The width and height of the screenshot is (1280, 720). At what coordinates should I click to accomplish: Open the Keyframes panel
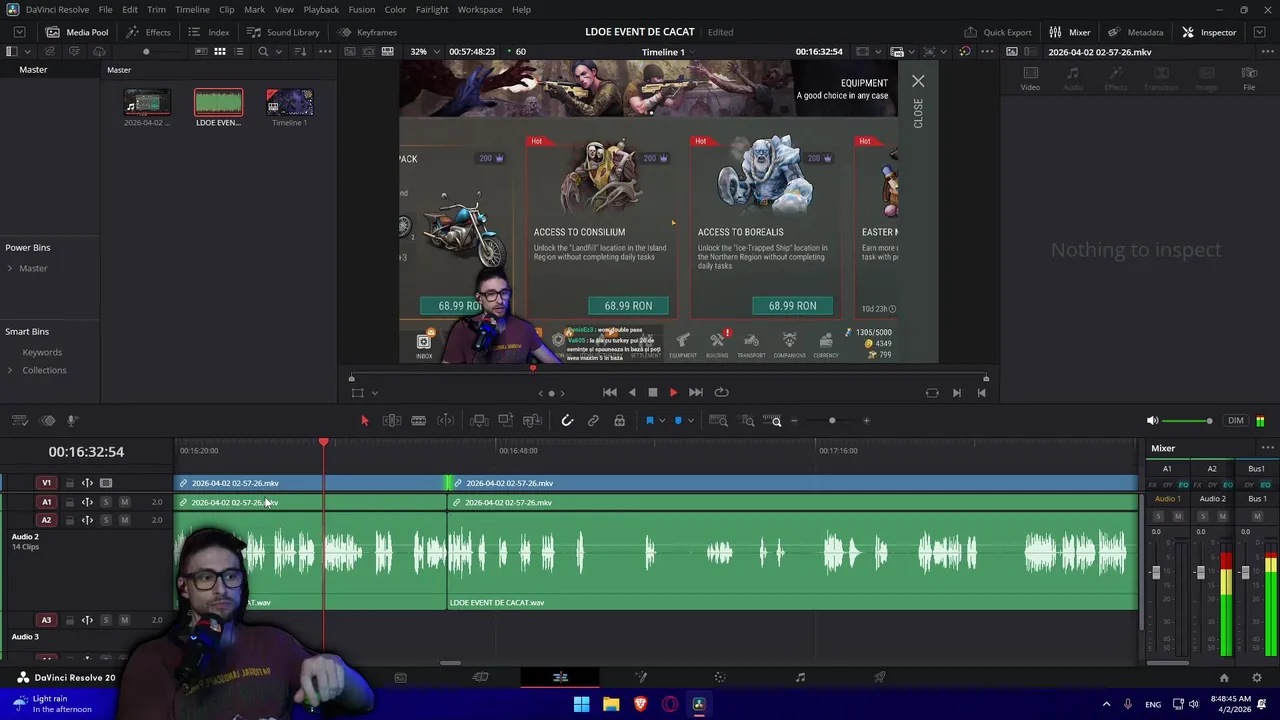(367, 32)
